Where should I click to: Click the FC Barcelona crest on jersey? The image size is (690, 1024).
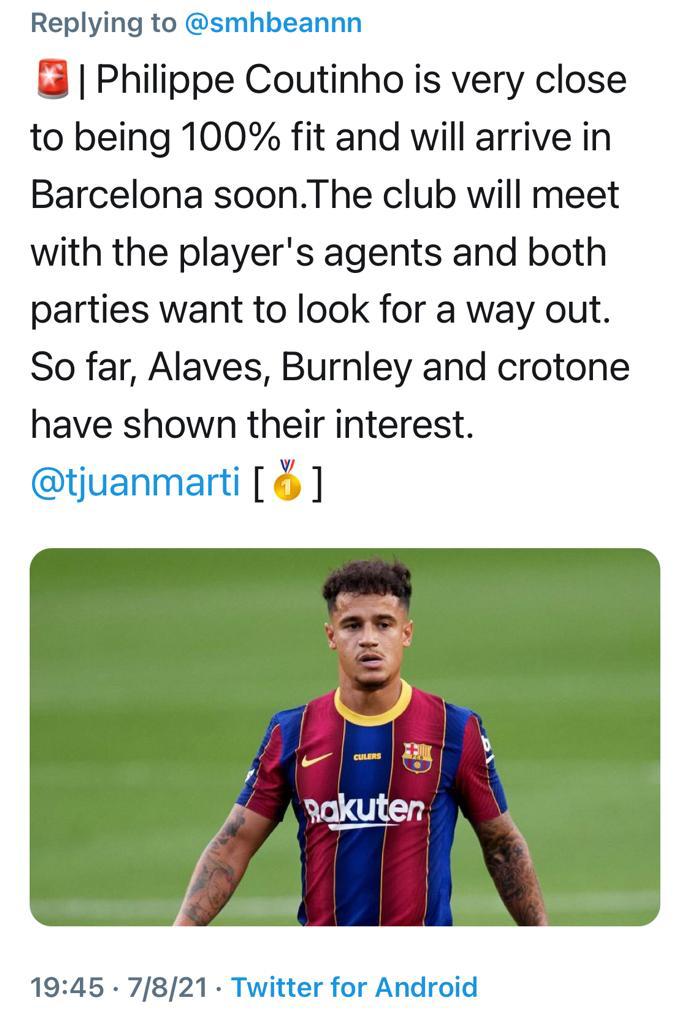416,756
